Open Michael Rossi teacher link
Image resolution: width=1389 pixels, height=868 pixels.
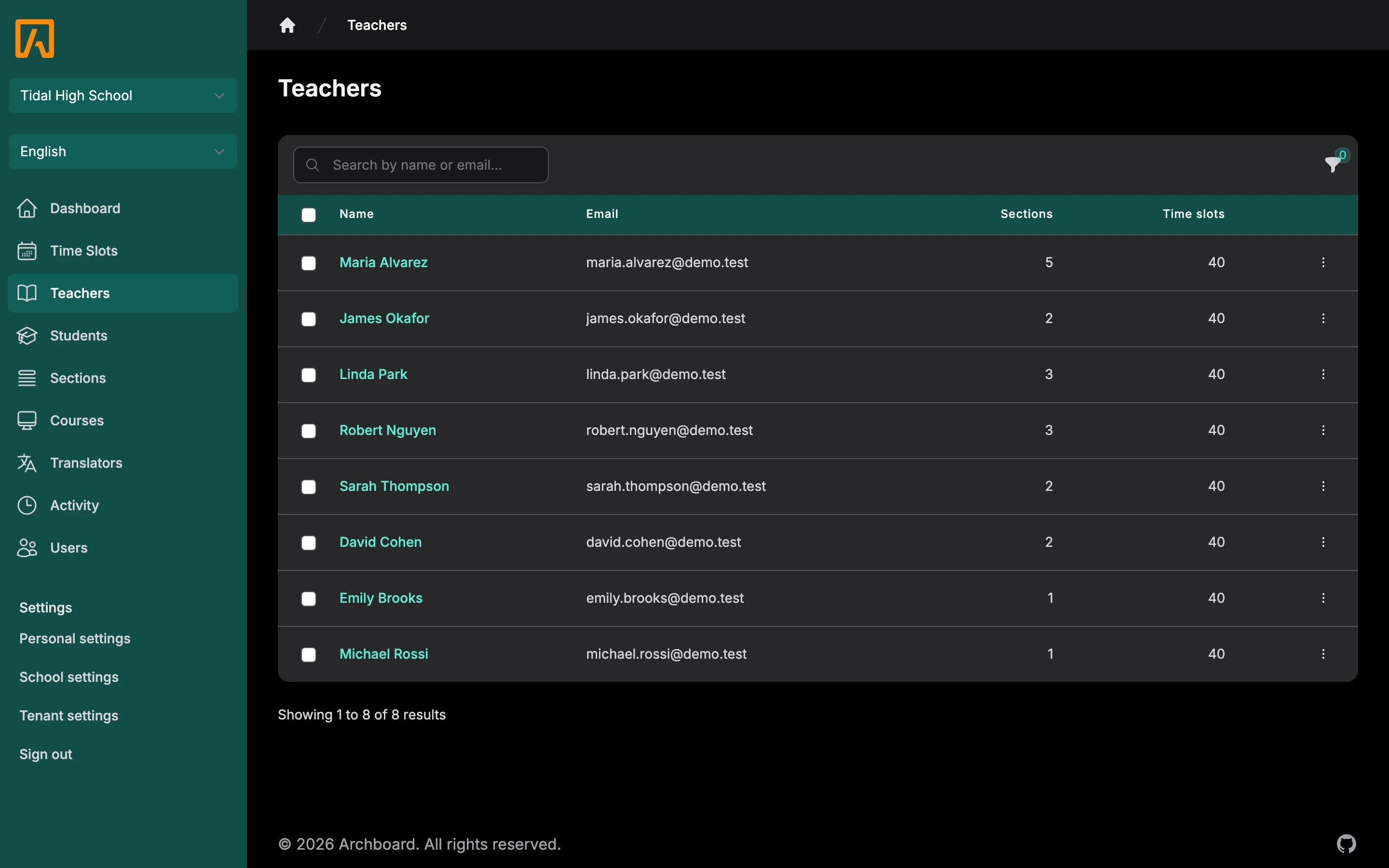point(384,654)
